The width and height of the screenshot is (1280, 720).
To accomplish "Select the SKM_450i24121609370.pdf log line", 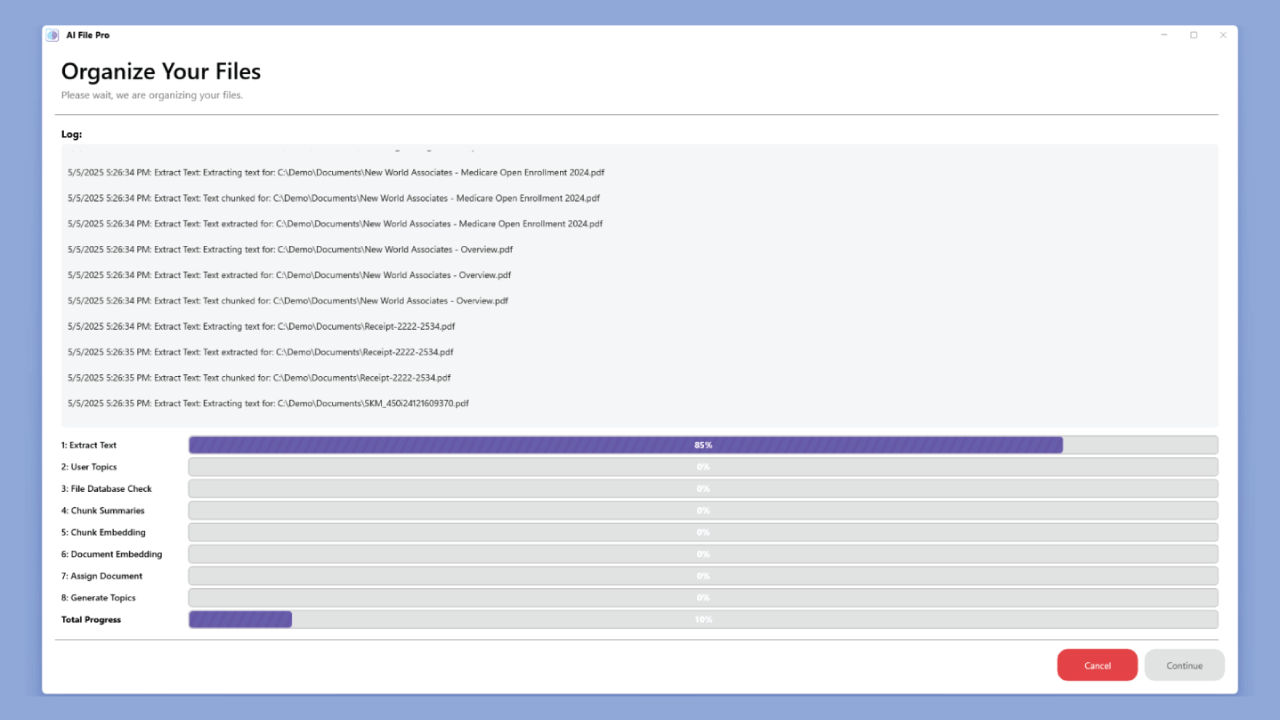I will (x=268, y=403).
